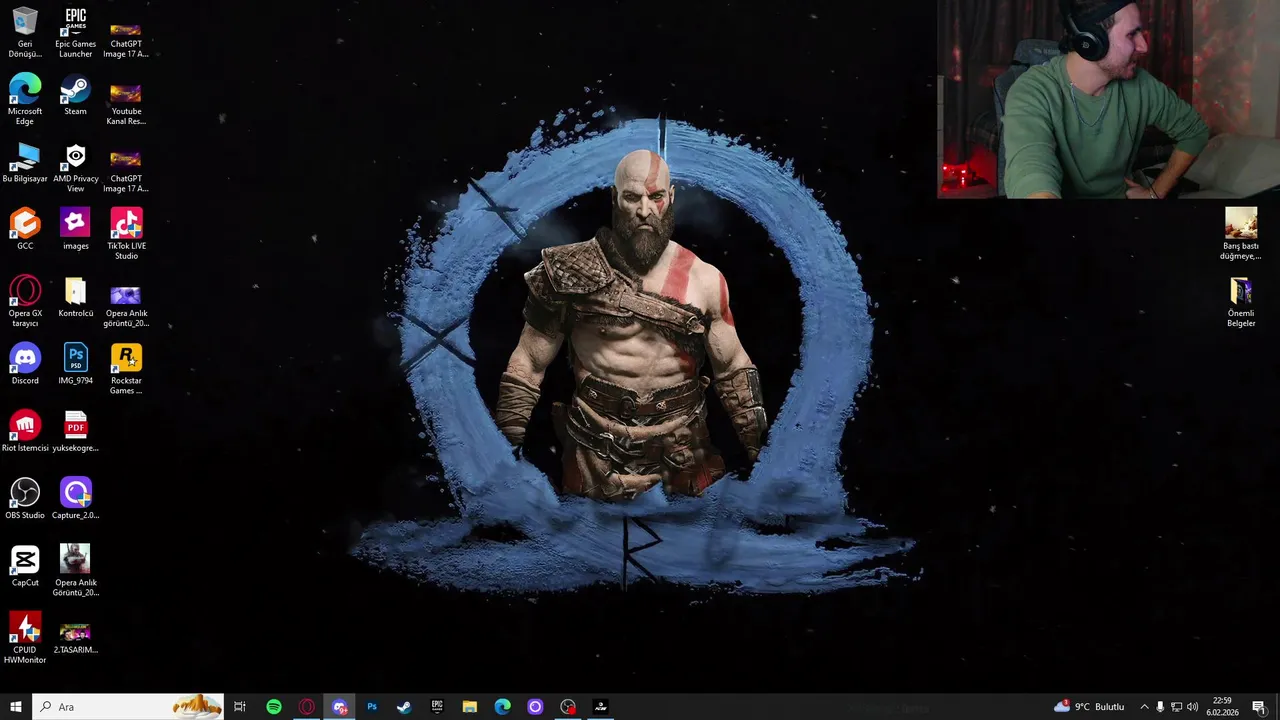Viewport: 1280px width, 720px height.
Task: Open the 9°C Bulutlu weather widget
Action: point(1089,707)
